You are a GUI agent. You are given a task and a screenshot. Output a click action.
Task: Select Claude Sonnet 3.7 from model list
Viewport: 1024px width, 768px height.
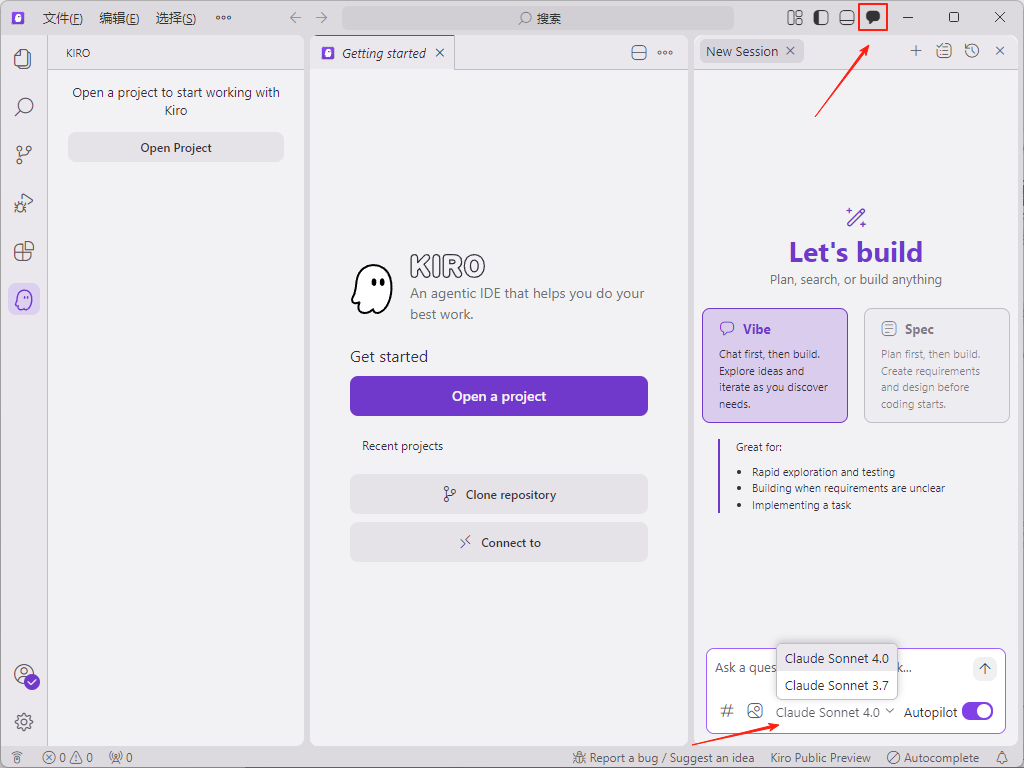pos(836,685)
